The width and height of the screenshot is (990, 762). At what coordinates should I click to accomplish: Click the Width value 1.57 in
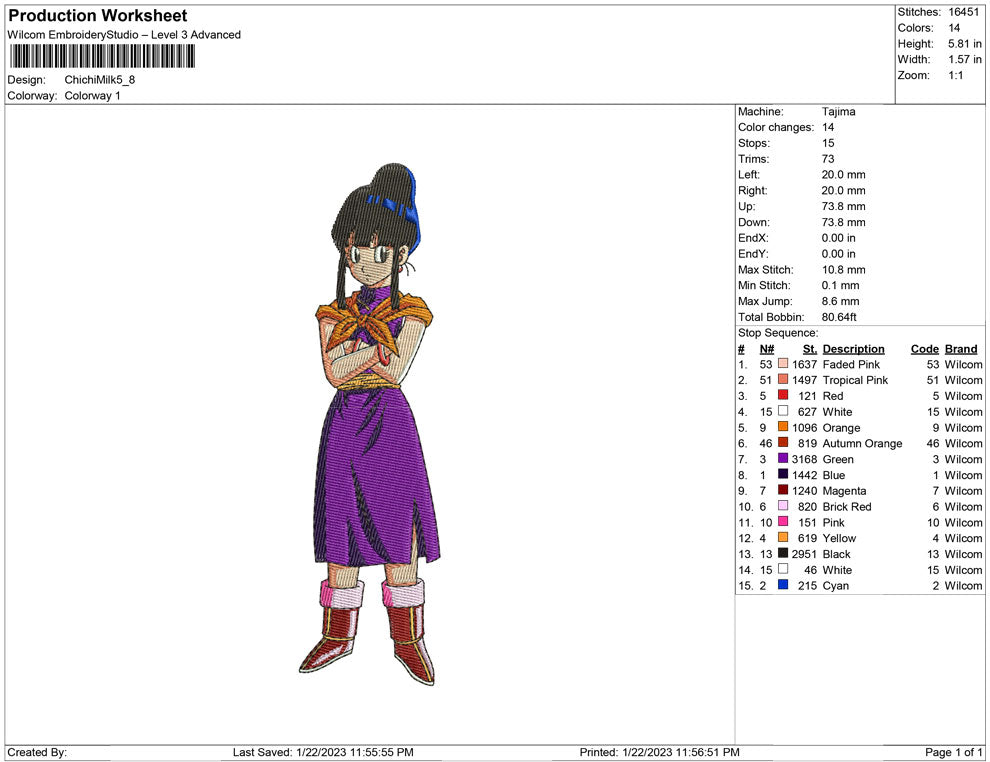(965, 59)
